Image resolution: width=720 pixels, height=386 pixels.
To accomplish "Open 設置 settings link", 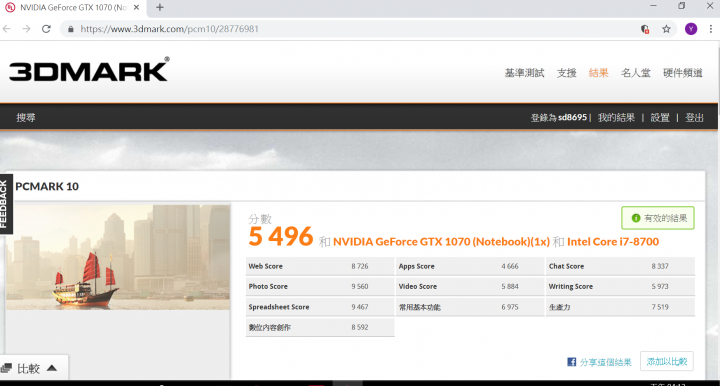I will (660, 117).
